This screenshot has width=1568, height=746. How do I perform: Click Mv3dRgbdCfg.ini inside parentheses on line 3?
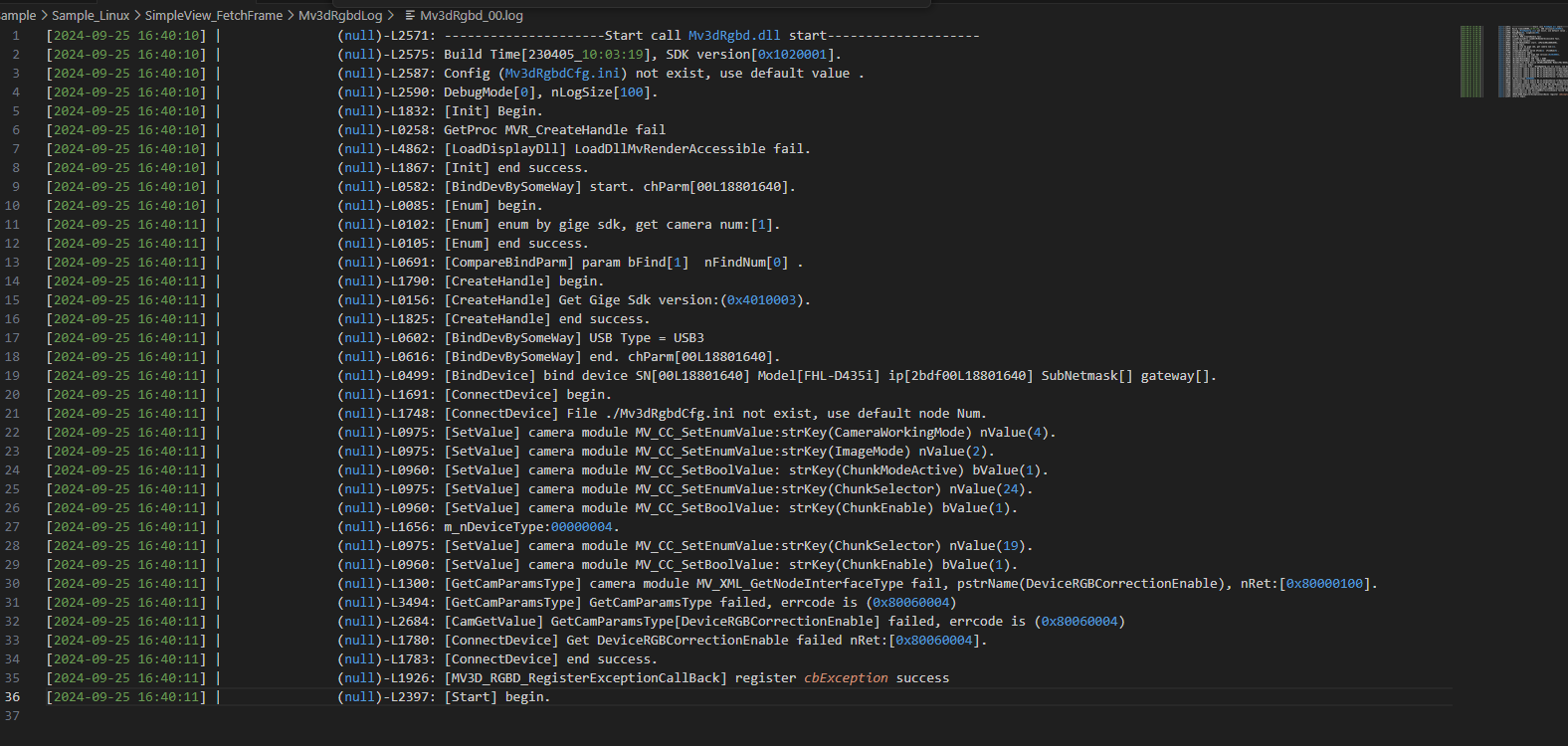click(563, 74)
